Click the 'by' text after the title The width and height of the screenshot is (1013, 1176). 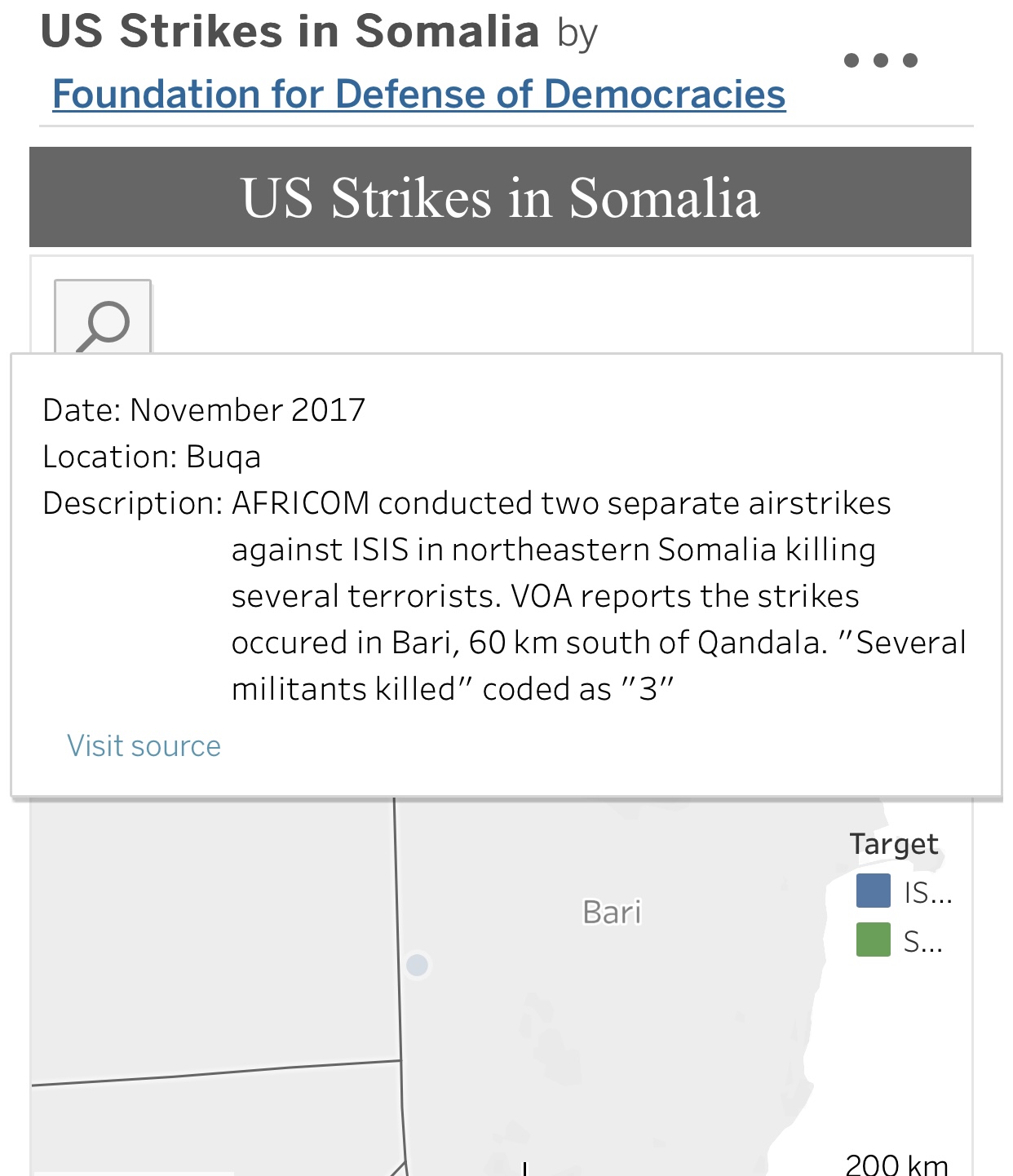point(577,34)
